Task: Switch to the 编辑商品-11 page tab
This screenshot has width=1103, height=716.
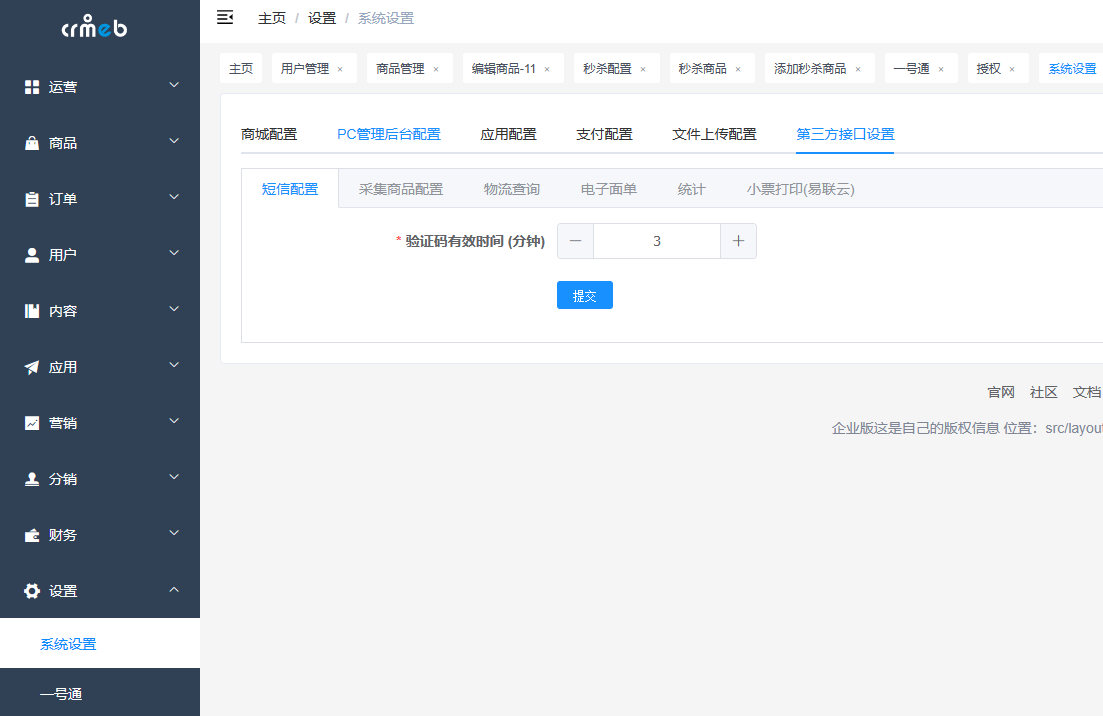Action: pyautogui.click(x=513, y=68)
